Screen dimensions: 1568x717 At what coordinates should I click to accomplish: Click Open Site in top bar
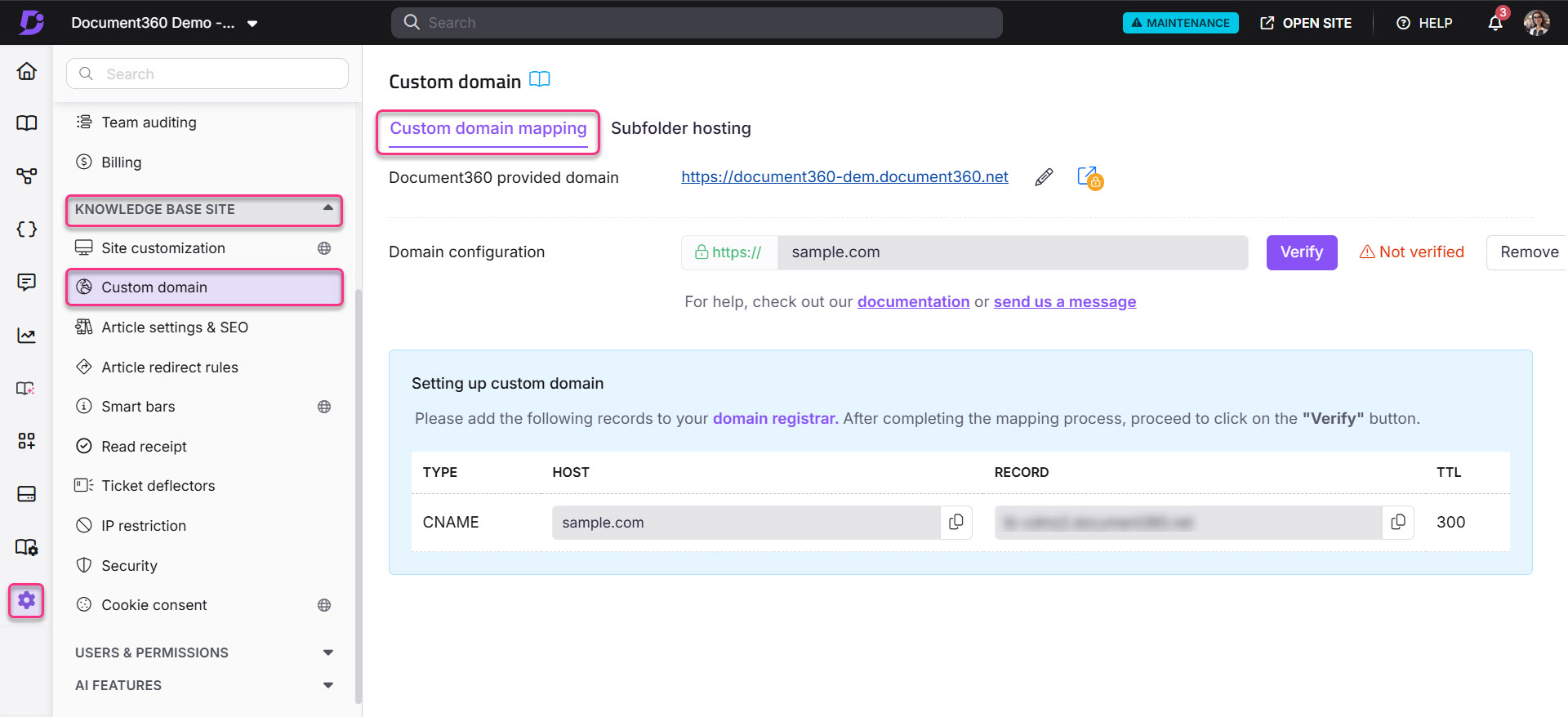1306,23
